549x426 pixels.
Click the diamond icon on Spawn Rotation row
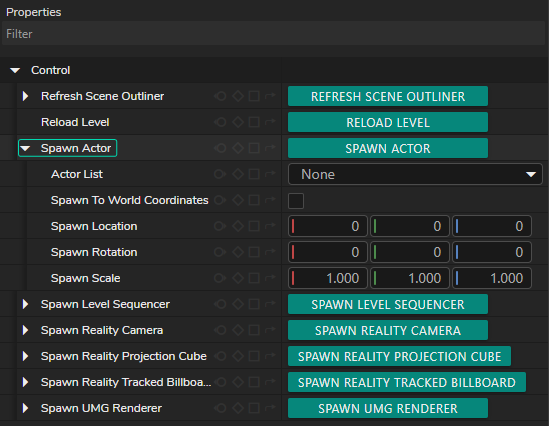point(238,252)
